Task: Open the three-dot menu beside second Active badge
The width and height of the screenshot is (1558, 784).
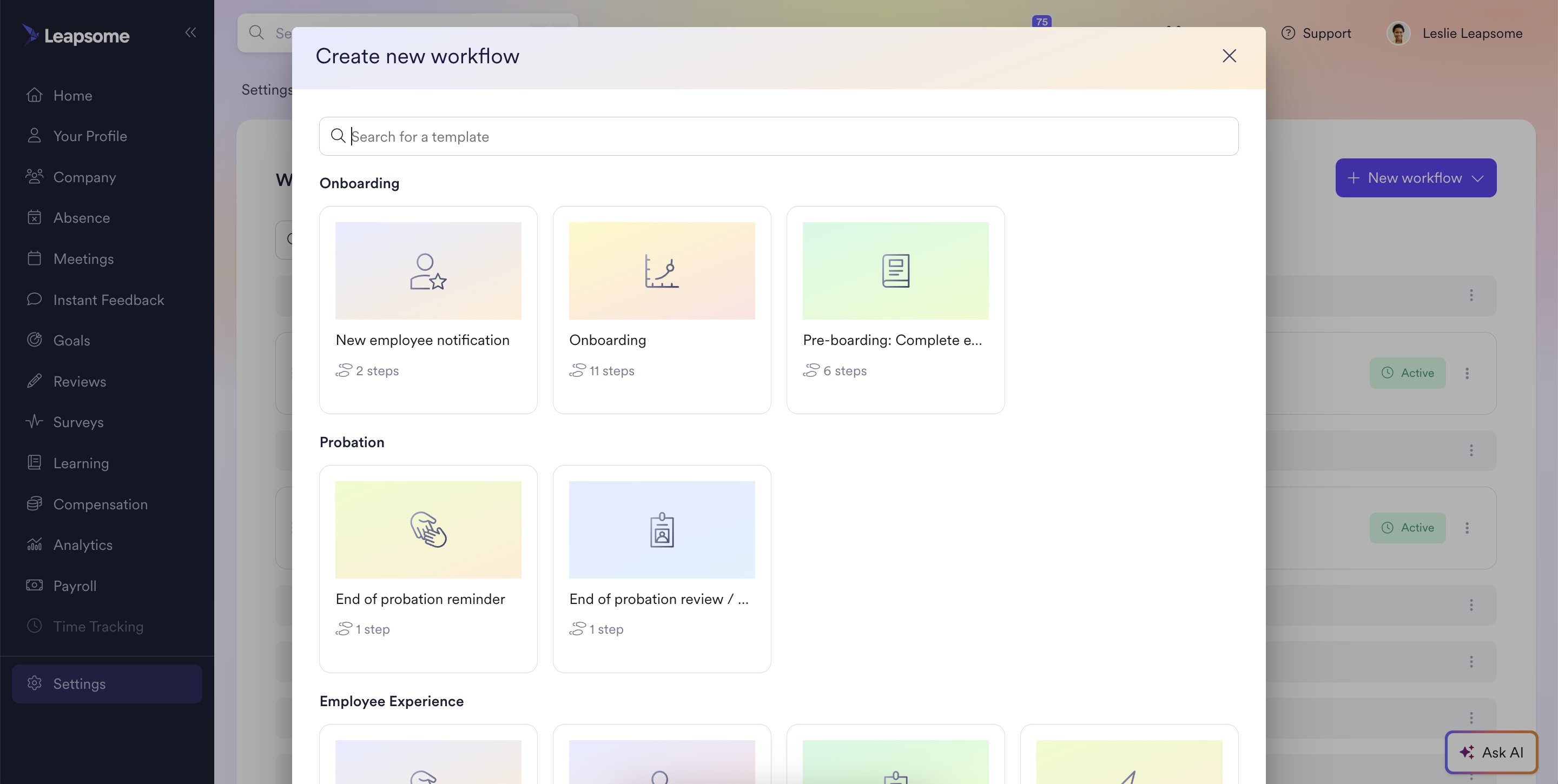Action: coord(1467,528)
